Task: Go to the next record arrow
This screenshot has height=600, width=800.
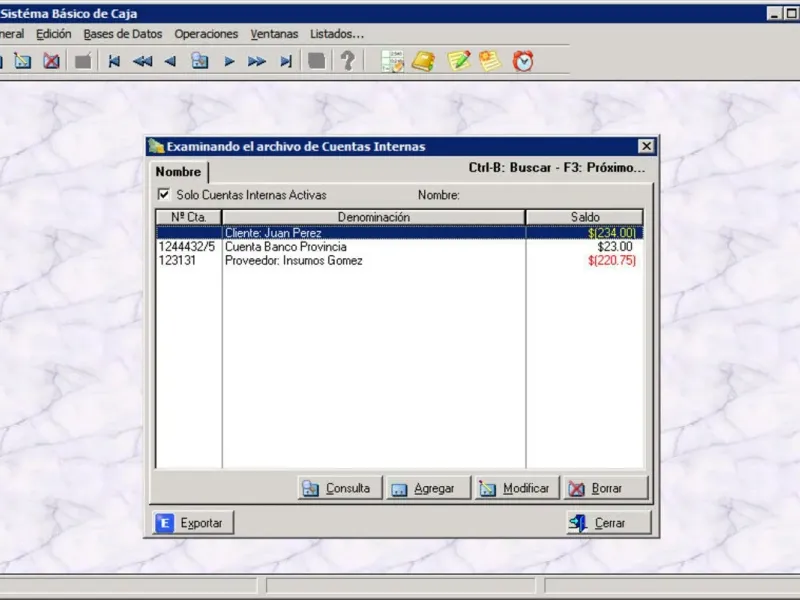Action: pyautogui.click(x=229, y=62)
